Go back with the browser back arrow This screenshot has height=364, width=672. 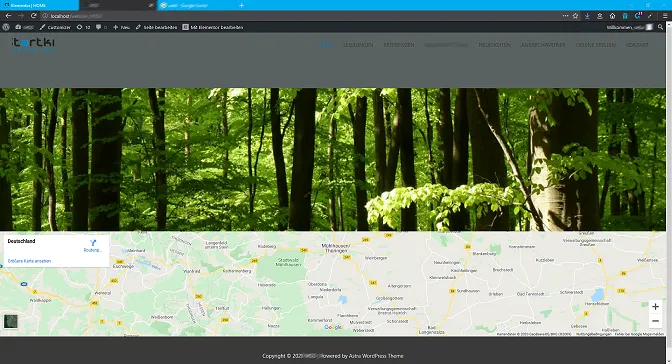coord(8,16)
